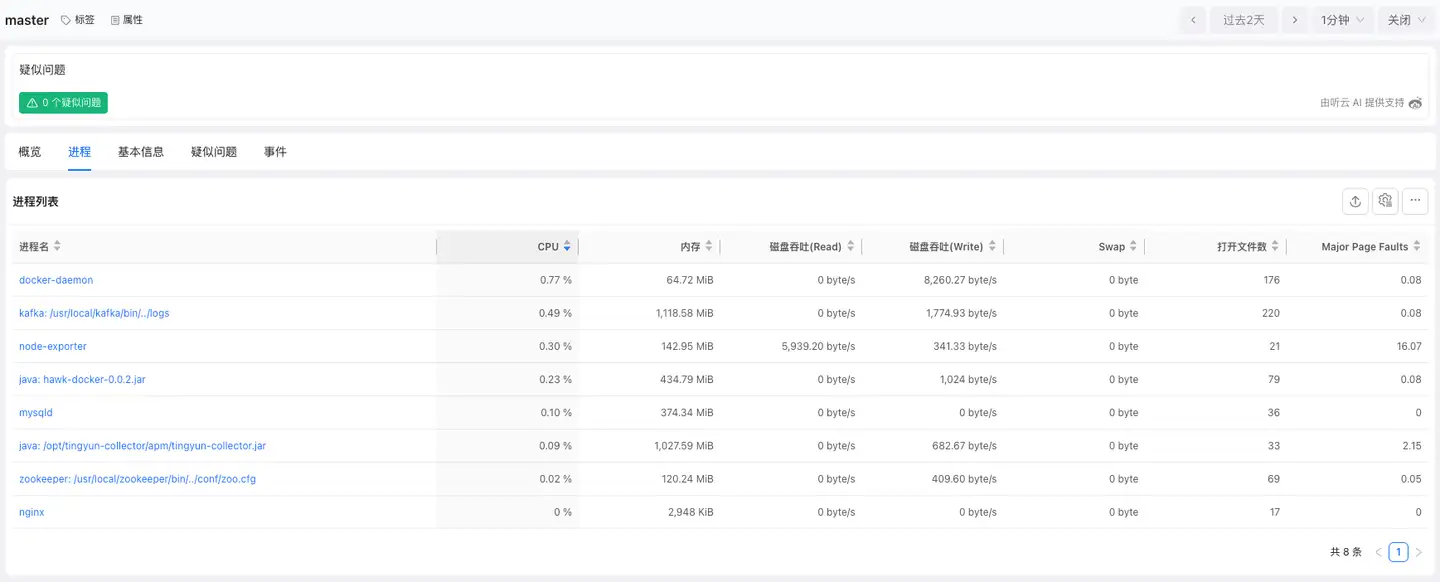The width and height of the screenshot is (1440, 582).
Task: Expand the 关闭 auto-refresh dropdown
Action: [1406, 20]
